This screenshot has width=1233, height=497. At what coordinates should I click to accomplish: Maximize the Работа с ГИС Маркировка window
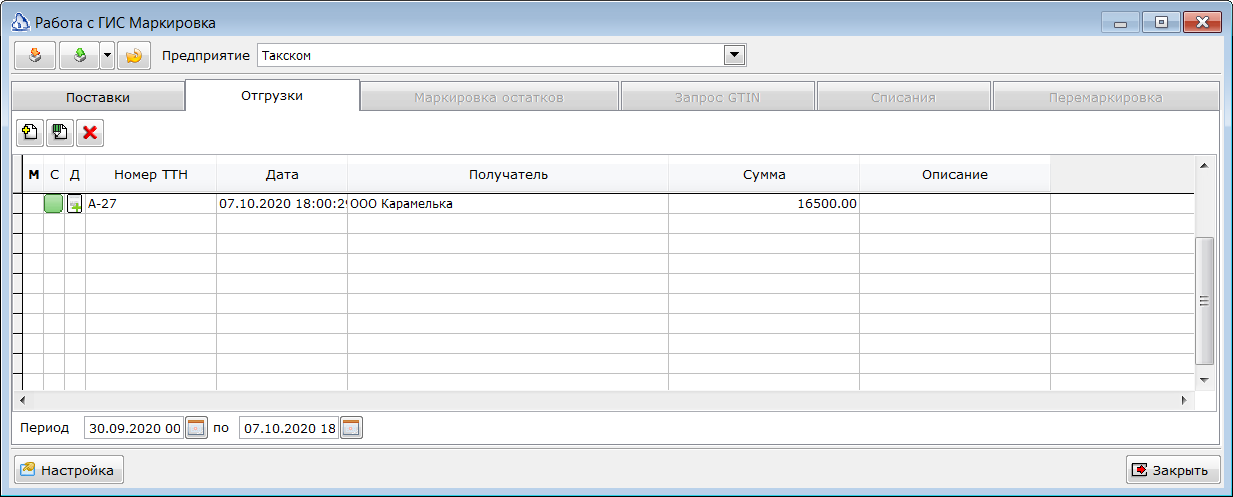1160,22
